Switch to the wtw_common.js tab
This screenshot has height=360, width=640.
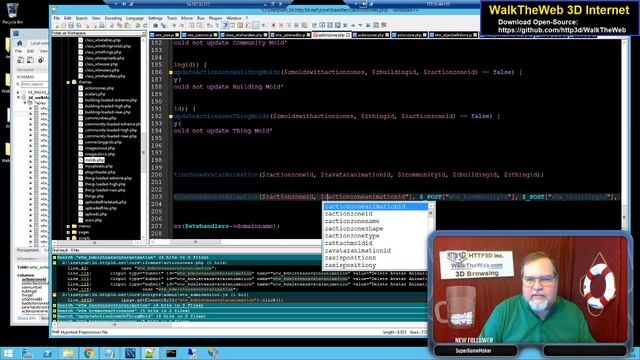[200, 35]
